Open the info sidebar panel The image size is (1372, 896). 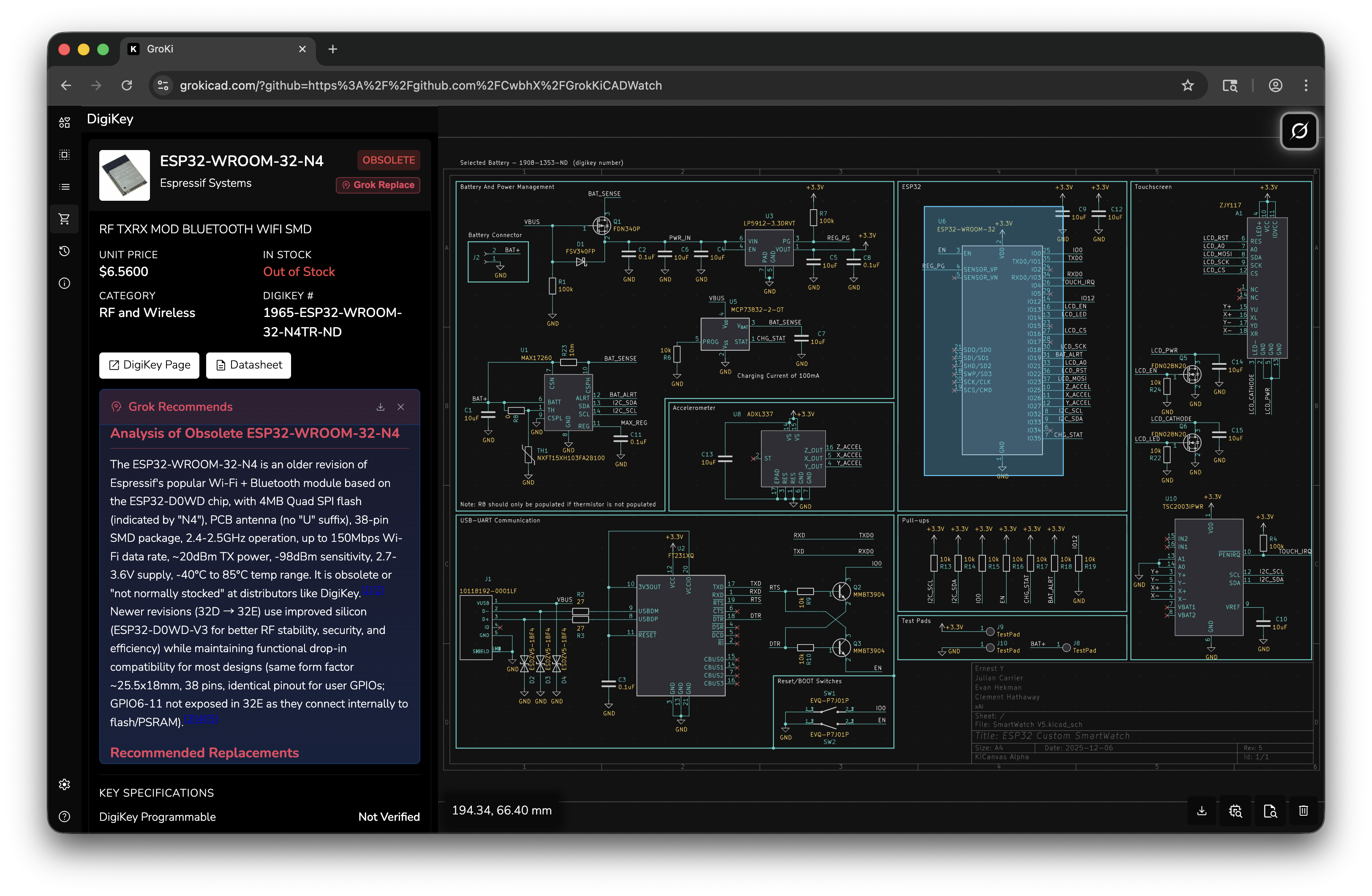point(65,283)
